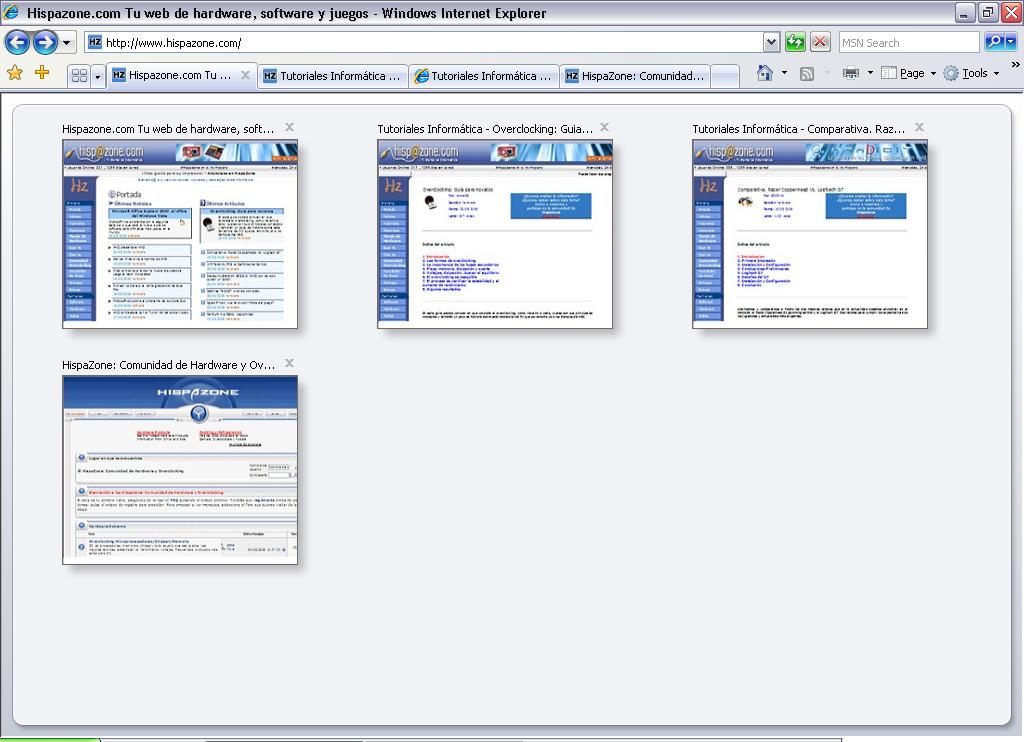Click the Add to Favorites plus icon
This screenshot has height=742, width=1024.
pyautogui.click(x=42, y=73)
